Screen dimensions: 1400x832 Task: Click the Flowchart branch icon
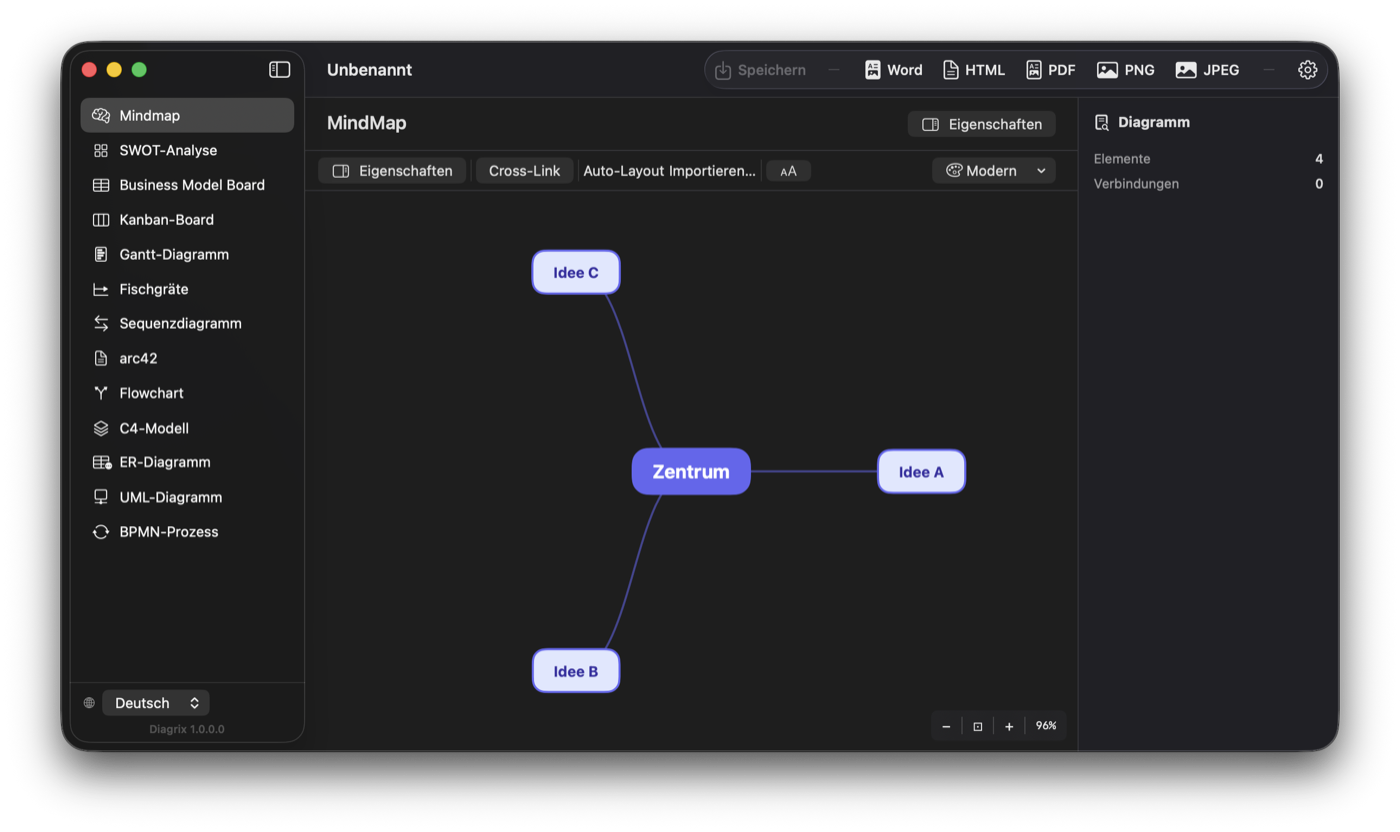101,393
